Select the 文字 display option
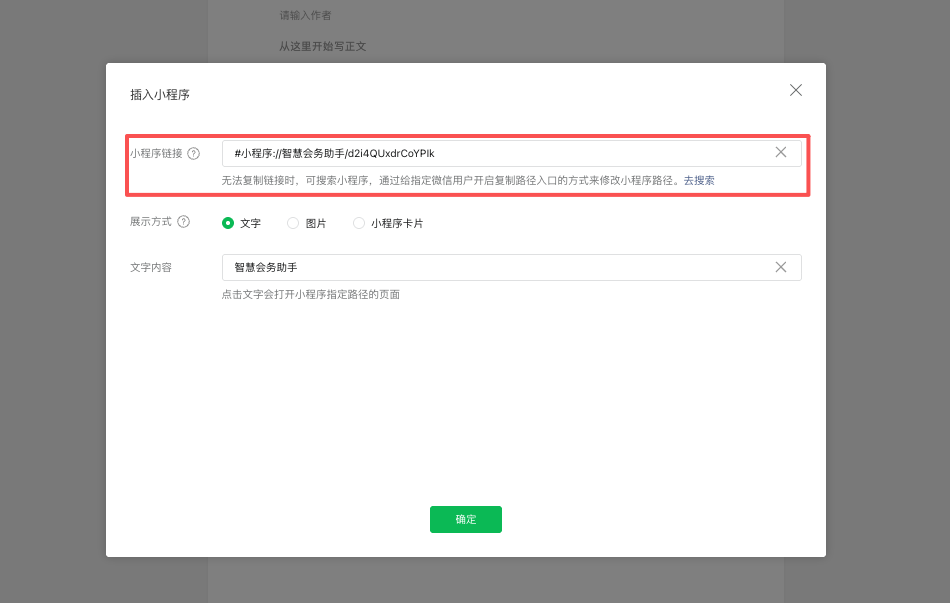Viewport: 950px width, 603px height. pyautogui.click(x=228, y=223)
